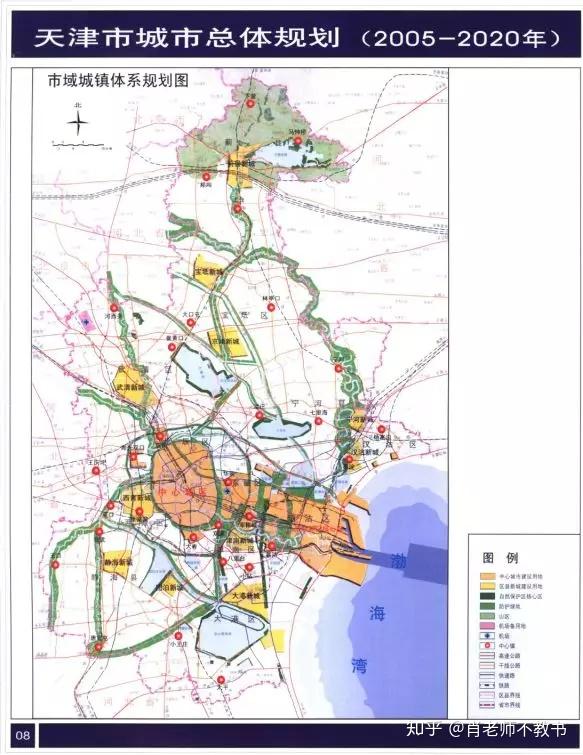Click the red town marker at 七里海

pos(318,421)
